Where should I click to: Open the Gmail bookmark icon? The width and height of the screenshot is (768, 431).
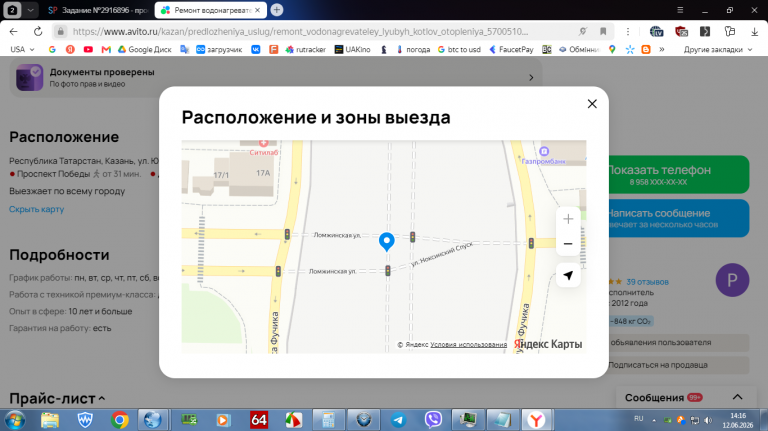point(106,49)
